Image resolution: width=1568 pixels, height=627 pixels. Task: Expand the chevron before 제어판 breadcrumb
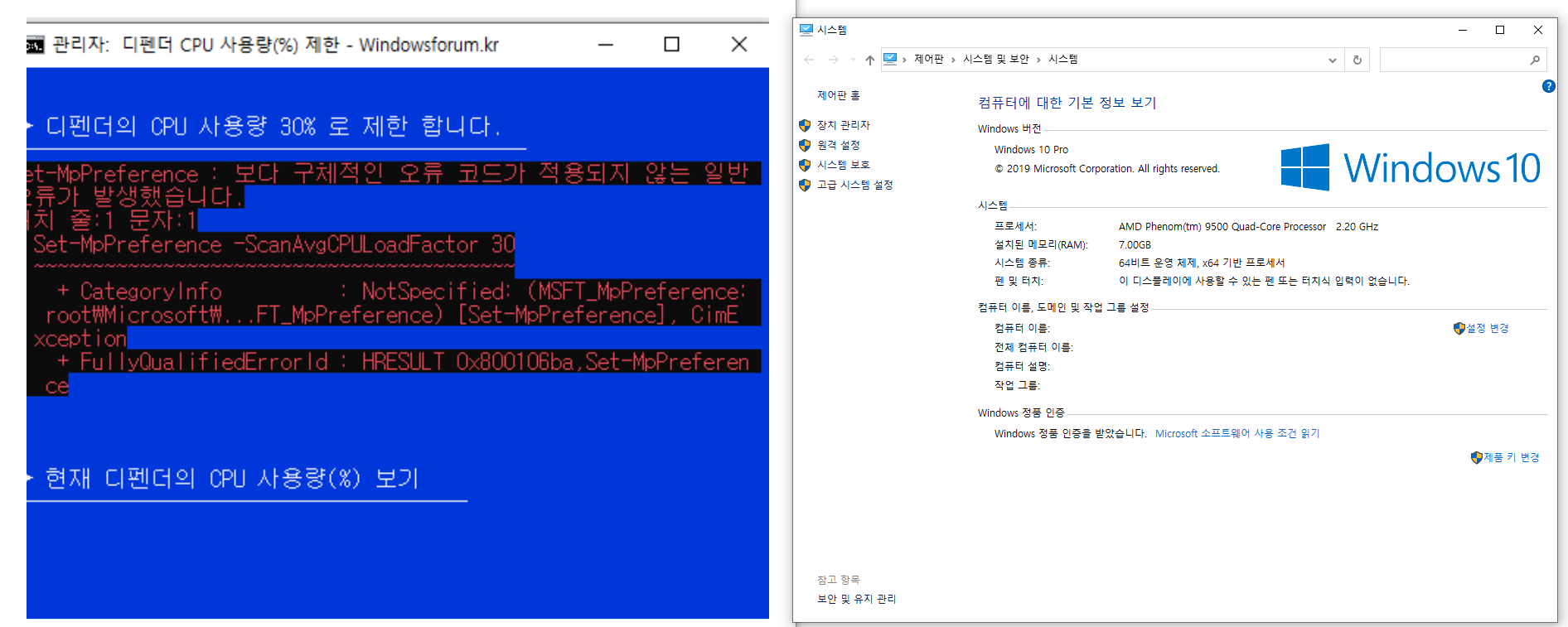point(904,60)
